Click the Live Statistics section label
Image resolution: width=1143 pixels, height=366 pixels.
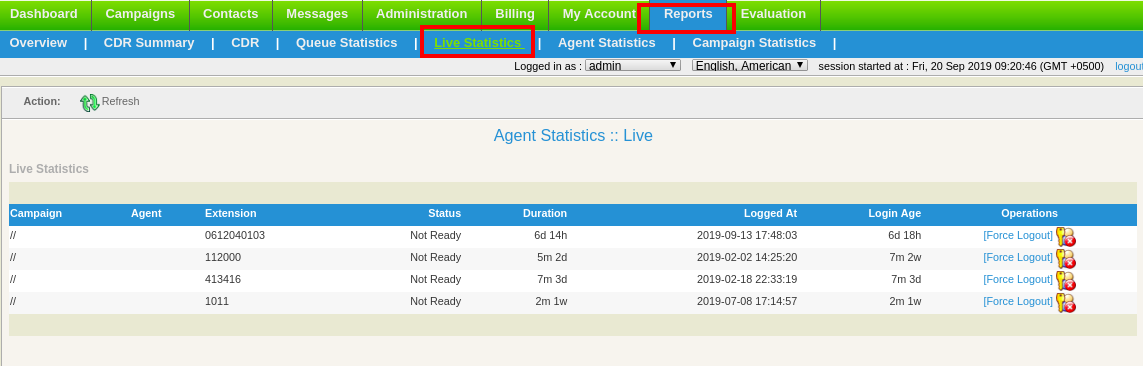49,169
